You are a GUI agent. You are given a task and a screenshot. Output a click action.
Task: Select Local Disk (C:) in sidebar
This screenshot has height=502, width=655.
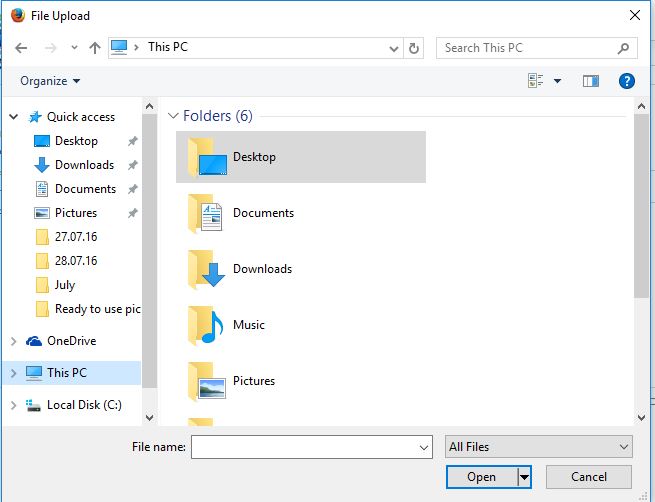tap(82, 405)
